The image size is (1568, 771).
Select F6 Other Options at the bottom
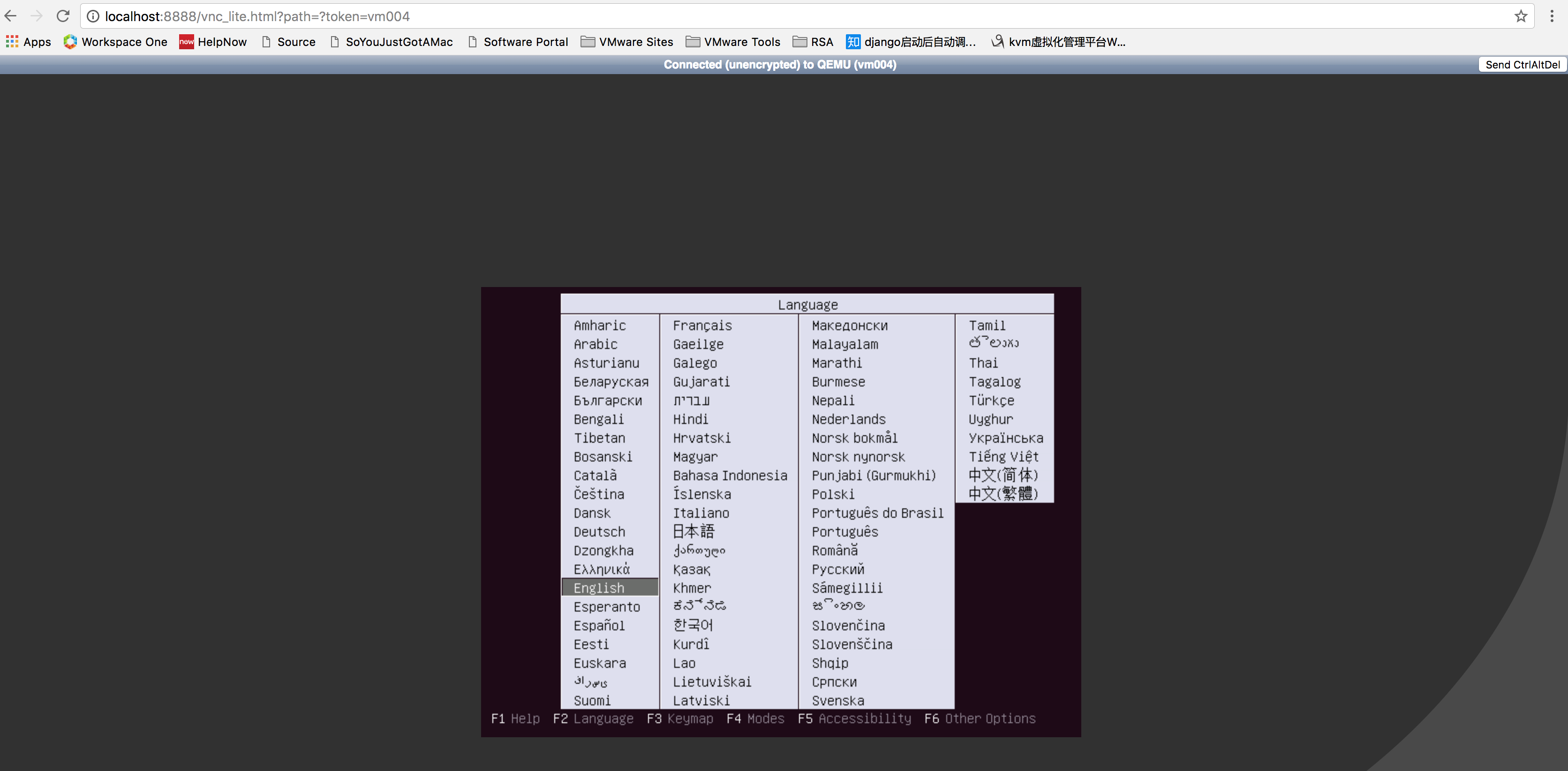click(980, 718)
